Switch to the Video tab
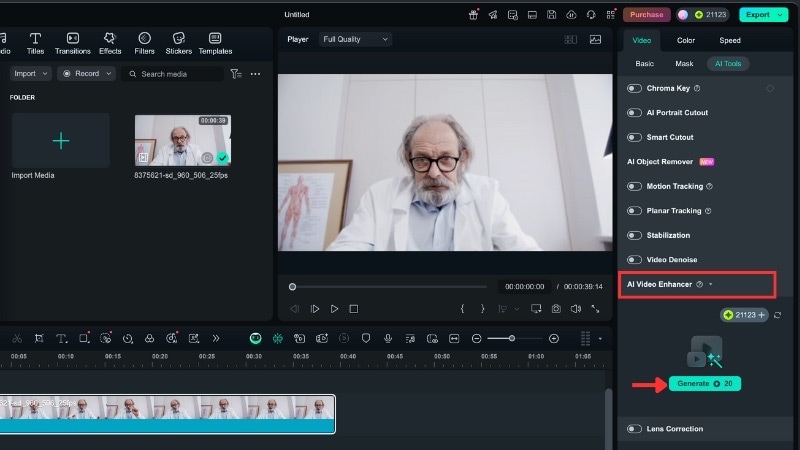Viewport: 800px width, 450px height. coord(641,40)
